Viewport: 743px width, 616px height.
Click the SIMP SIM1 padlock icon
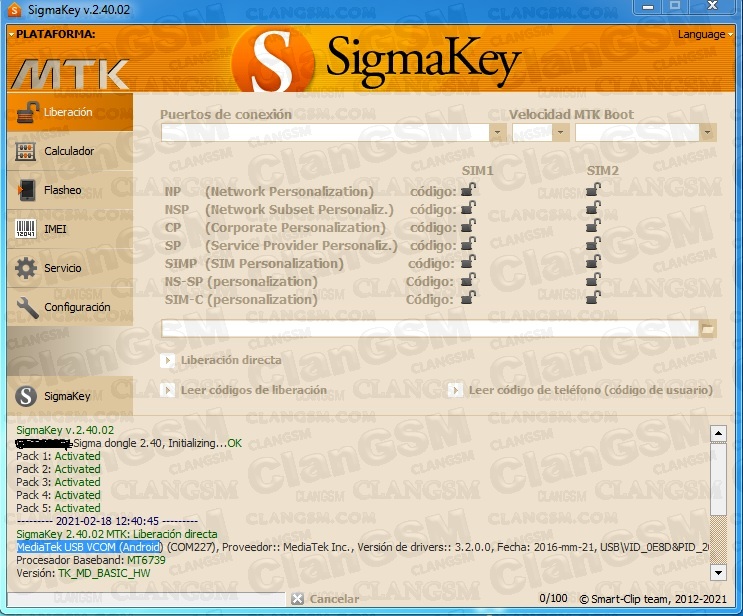pyautogui.click(x=468, y=263)
